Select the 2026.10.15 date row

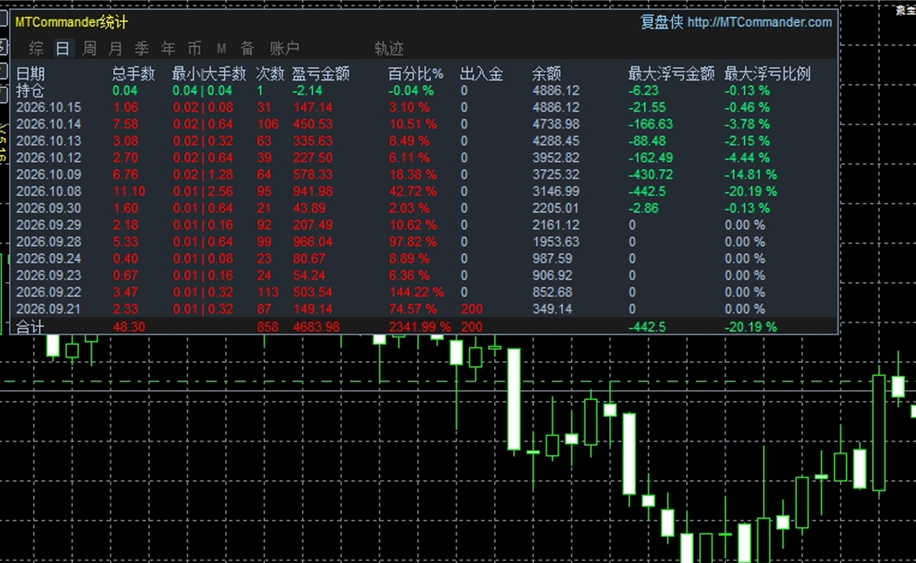point(48,107)
